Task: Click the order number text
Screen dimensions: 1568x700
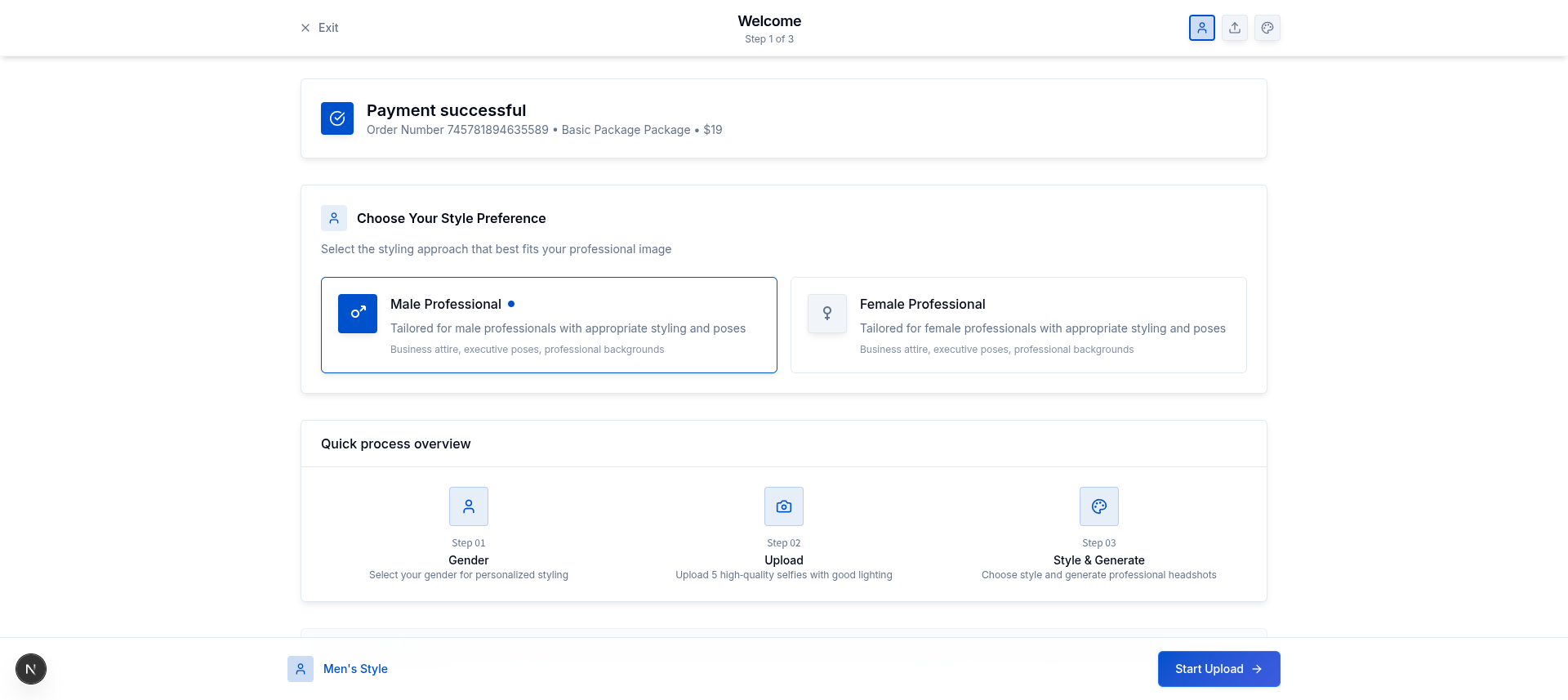Action: (457, 130)
